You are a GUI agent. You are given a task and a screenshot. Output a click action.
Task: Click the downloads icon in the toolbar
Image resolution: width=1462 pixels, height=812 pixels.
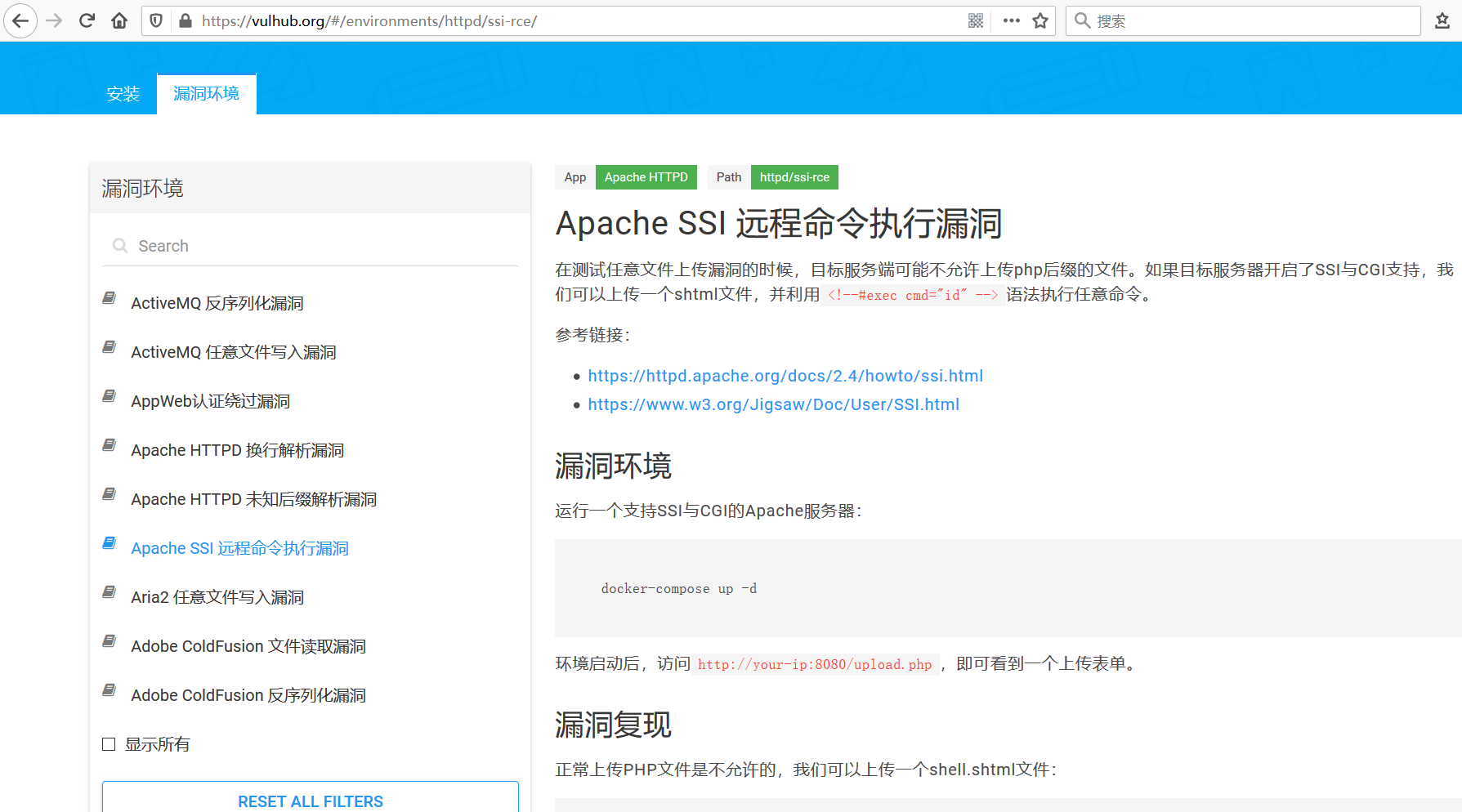tap(1442, 20)
